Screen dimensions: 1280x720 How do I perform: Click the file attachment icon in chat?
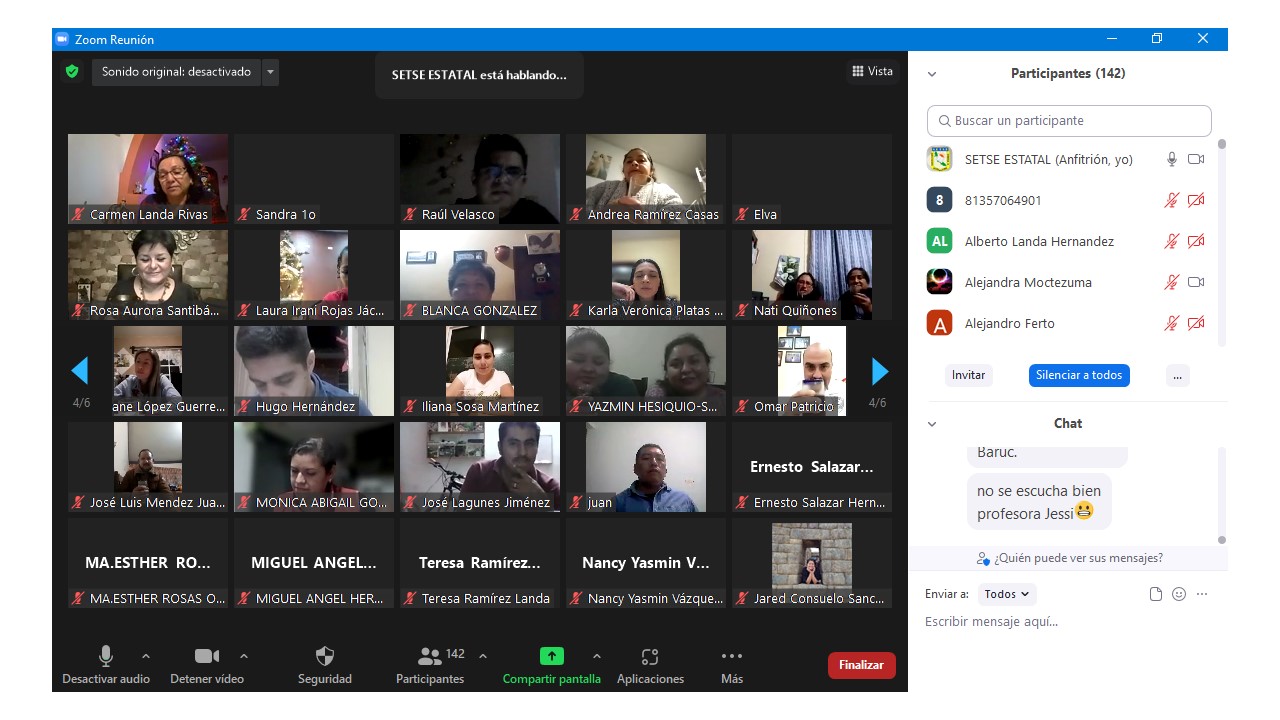(x=1156, y=594)
